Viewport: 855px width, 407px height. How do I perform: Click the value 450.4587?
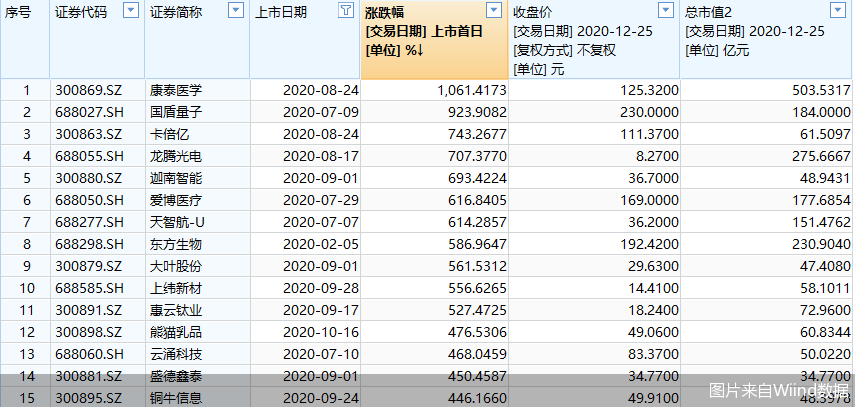(478, 376)
